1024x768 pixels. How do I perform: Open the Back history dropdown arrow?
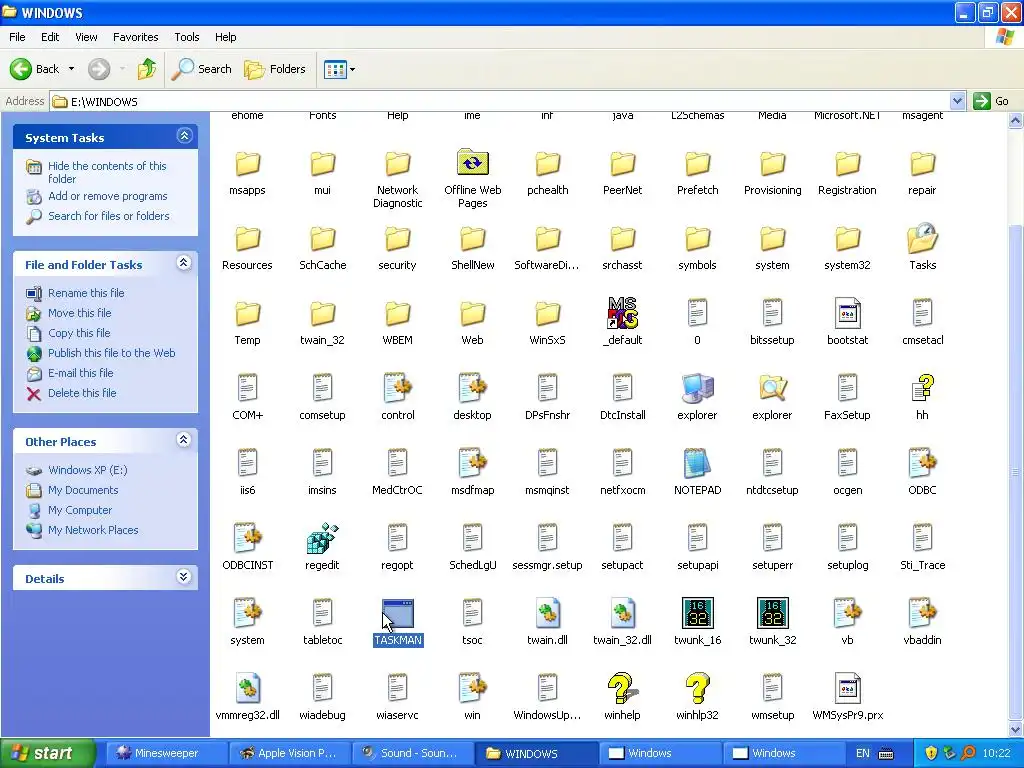tap(71, 69)
